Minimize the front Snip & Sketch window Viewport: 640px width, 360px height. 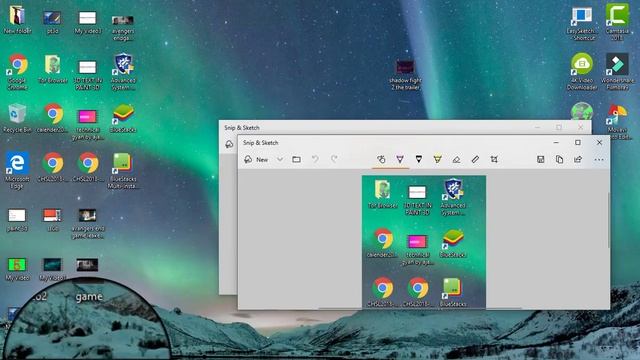[x=556, y=142]
